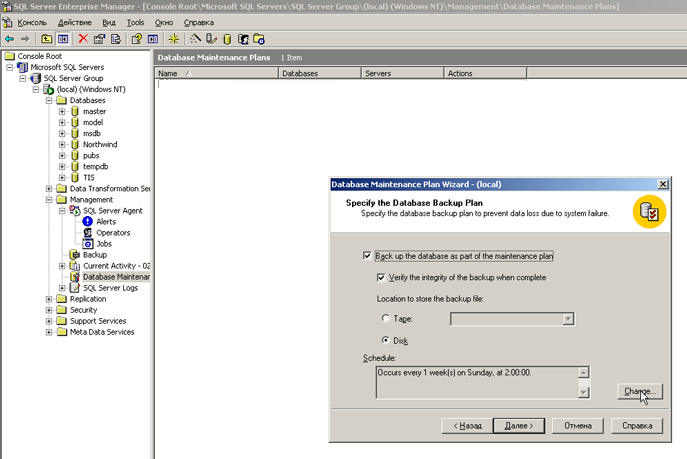
Task: Collapse the Management folder
Action: pyautogui.click(x=49, y=200)
